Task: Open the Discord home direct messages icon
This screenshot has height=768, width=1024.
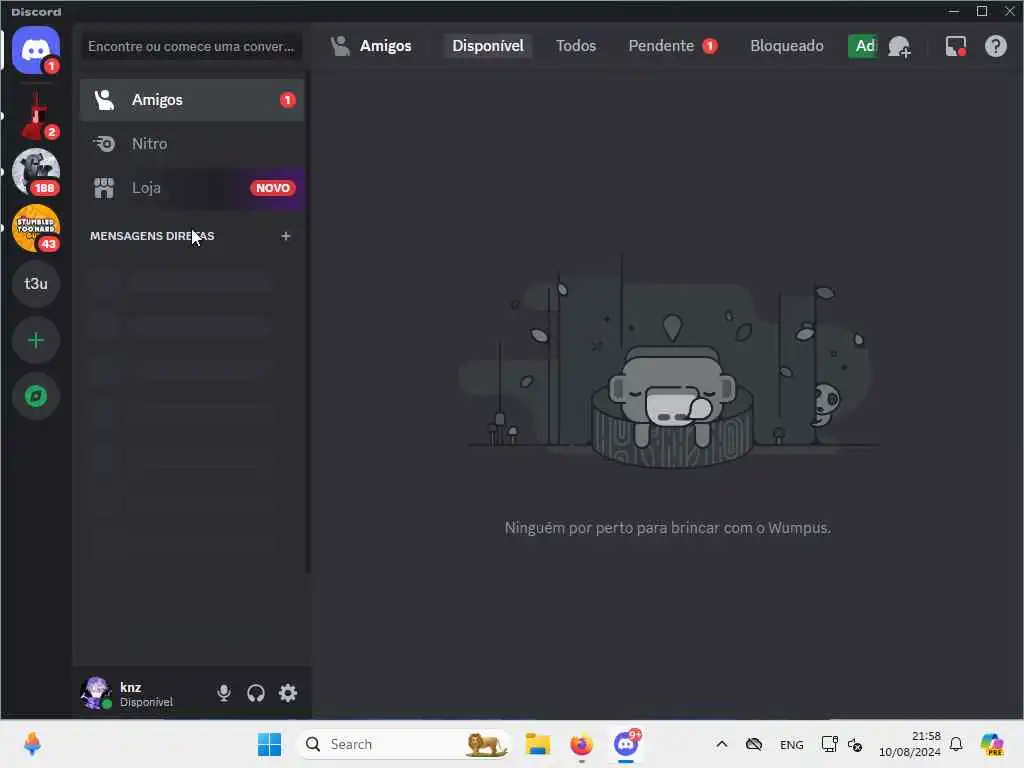Action: click(x=36, y=50)
